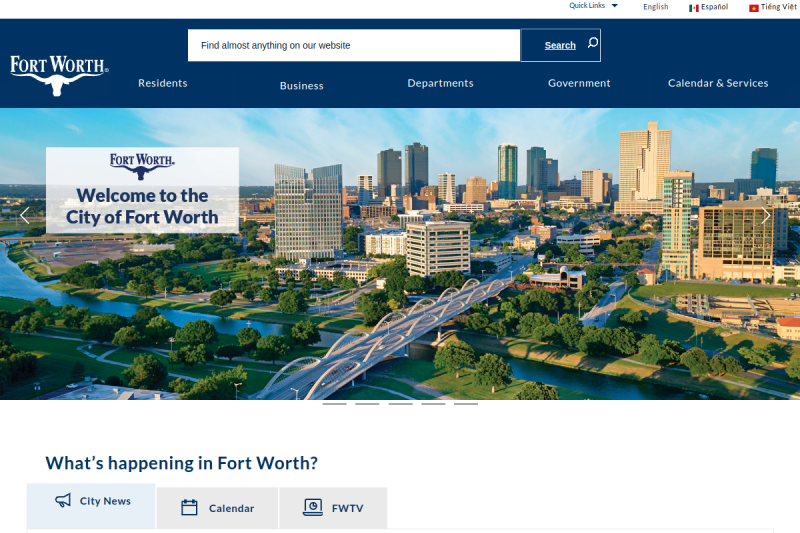Switch site language to Español
Image resolution: width=800 pixels, height=533 pixels.
714,7
